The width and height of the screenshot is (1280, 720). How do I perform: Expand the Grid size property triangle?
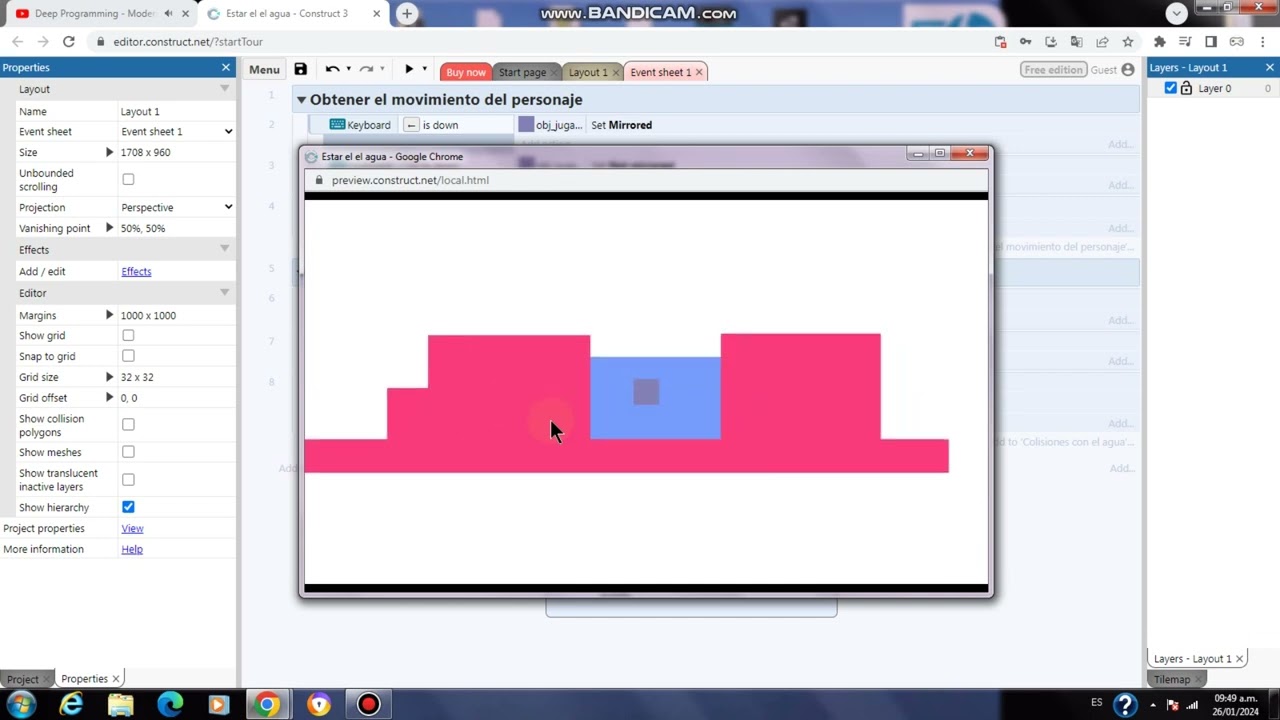[110, 377]
